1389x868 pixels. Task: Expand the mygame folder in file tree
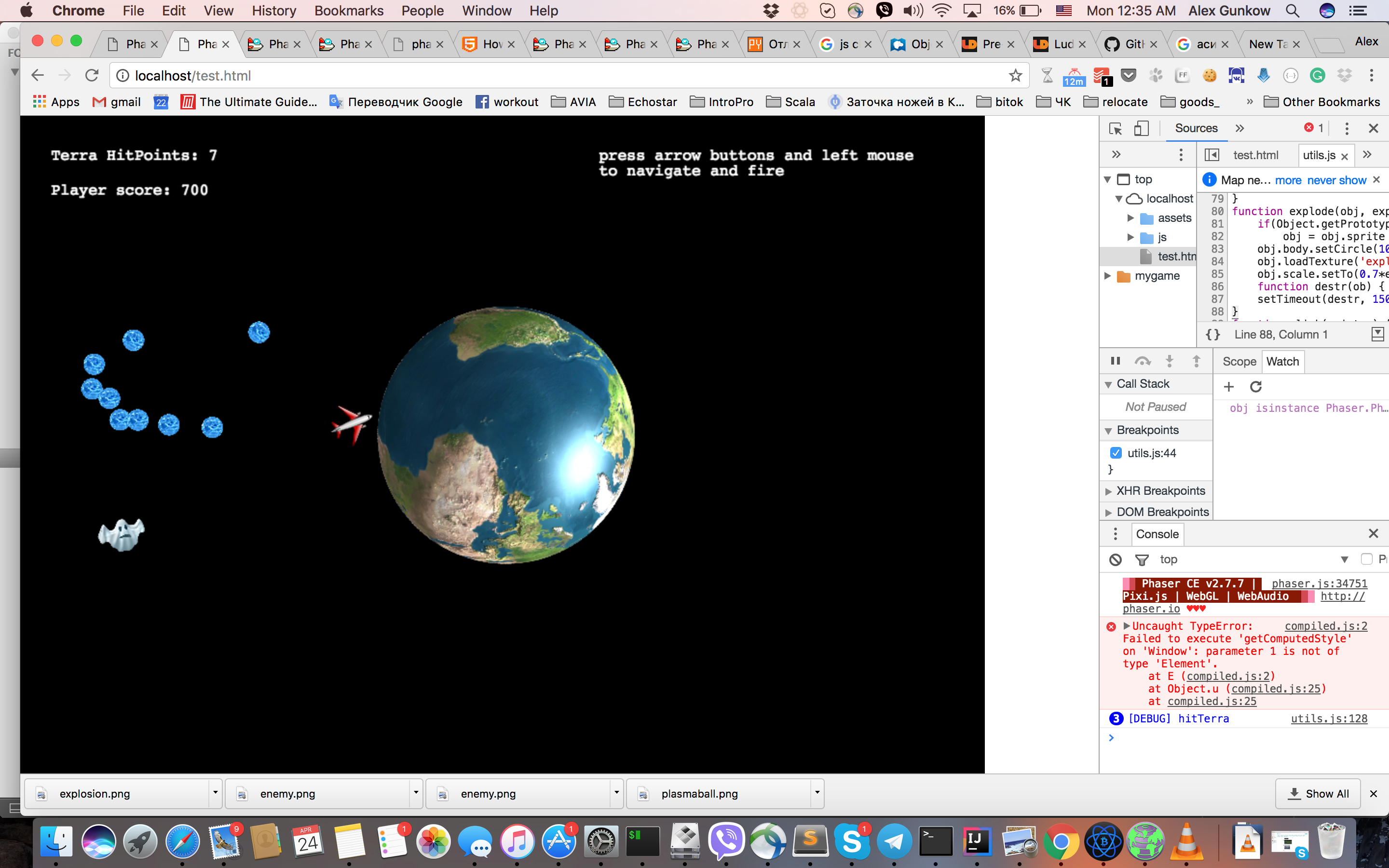1108,276
